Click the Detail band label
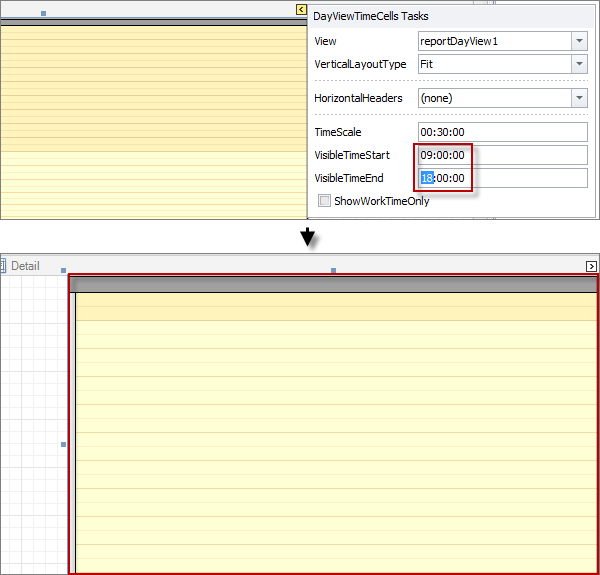The height and width of the screenshot is (575, 600). (x=25, y=266)
